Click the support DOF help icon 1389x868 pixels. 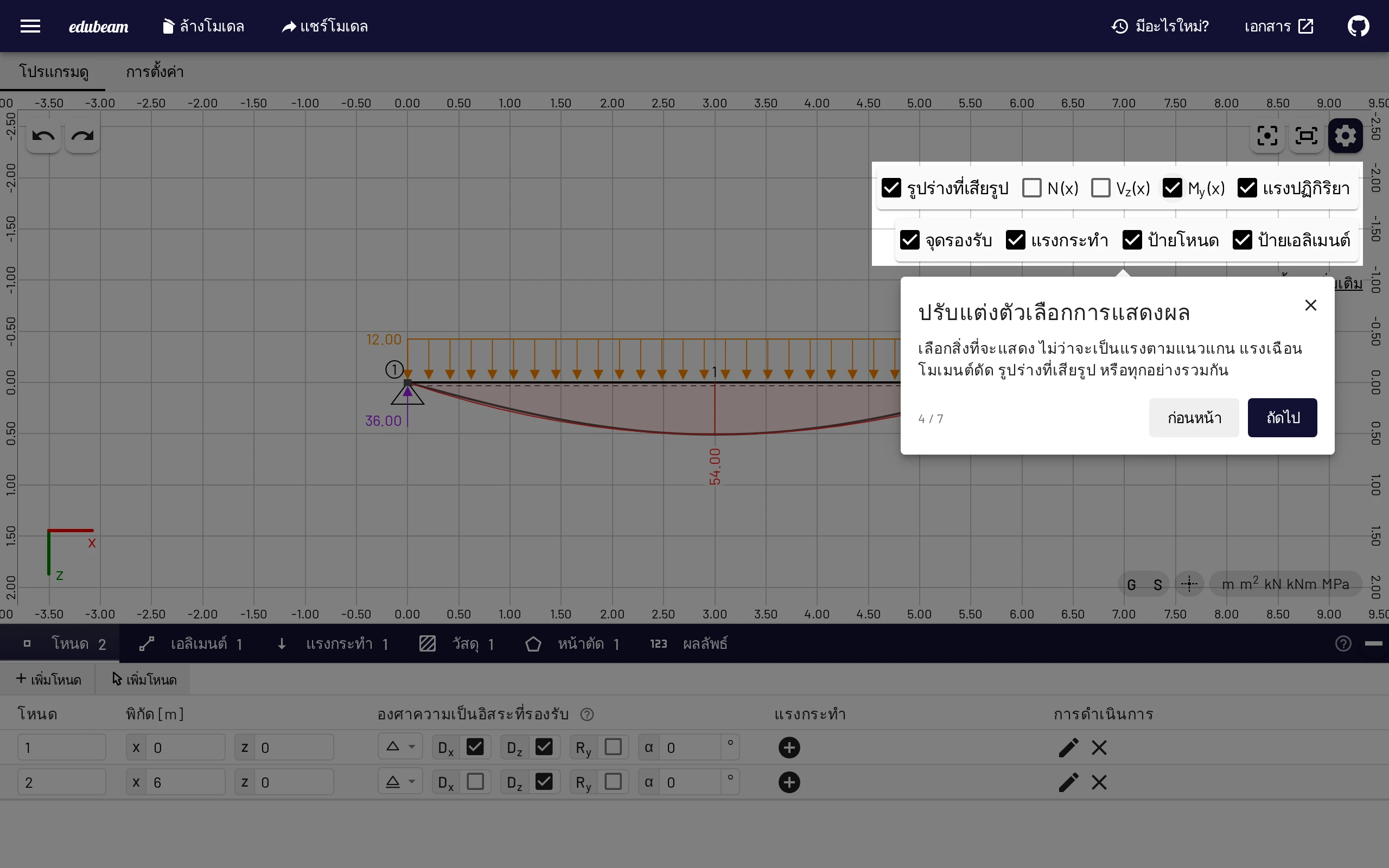(x=587, y=714)
